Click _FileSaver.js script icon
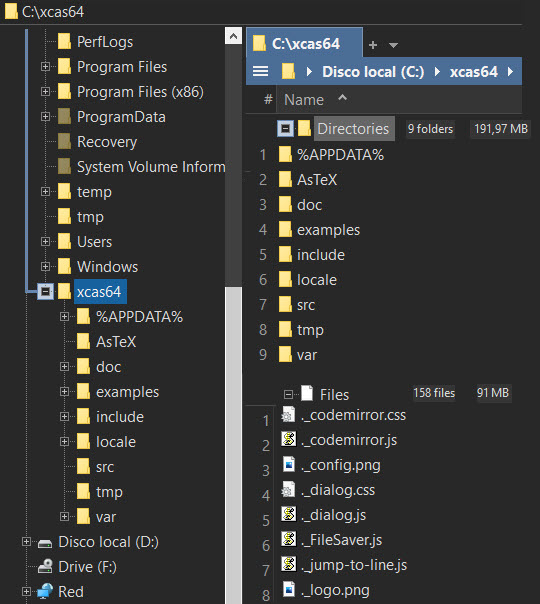The image size is (540, 604). 288,539
